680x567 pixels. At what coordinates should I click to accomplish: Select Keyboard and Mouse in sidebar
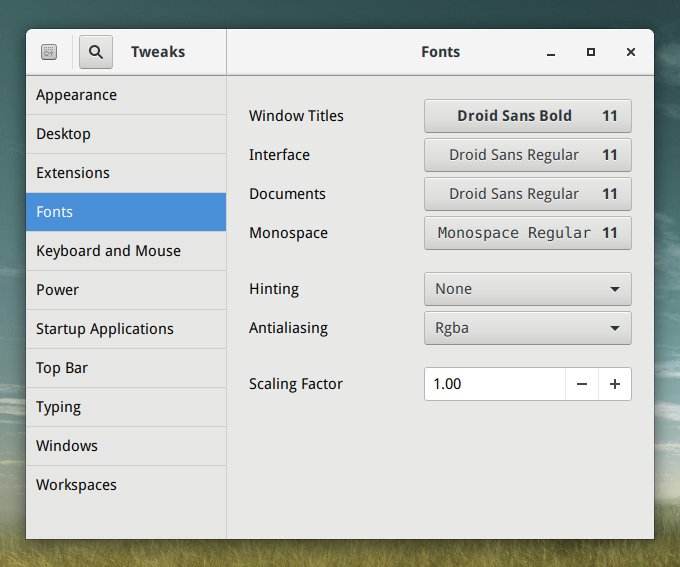126,251
